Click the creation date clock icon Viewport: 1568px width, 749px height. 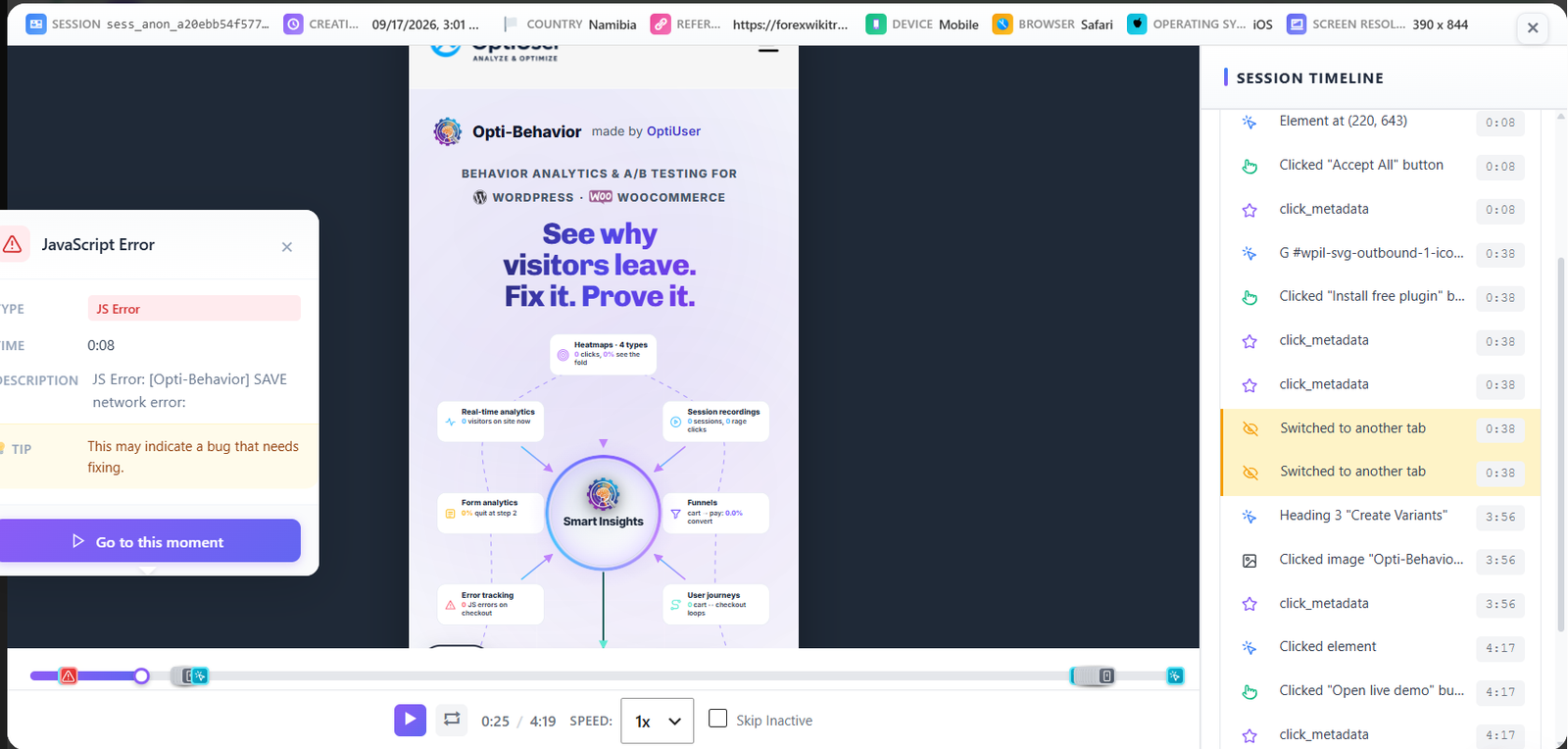tap(293, 25)
